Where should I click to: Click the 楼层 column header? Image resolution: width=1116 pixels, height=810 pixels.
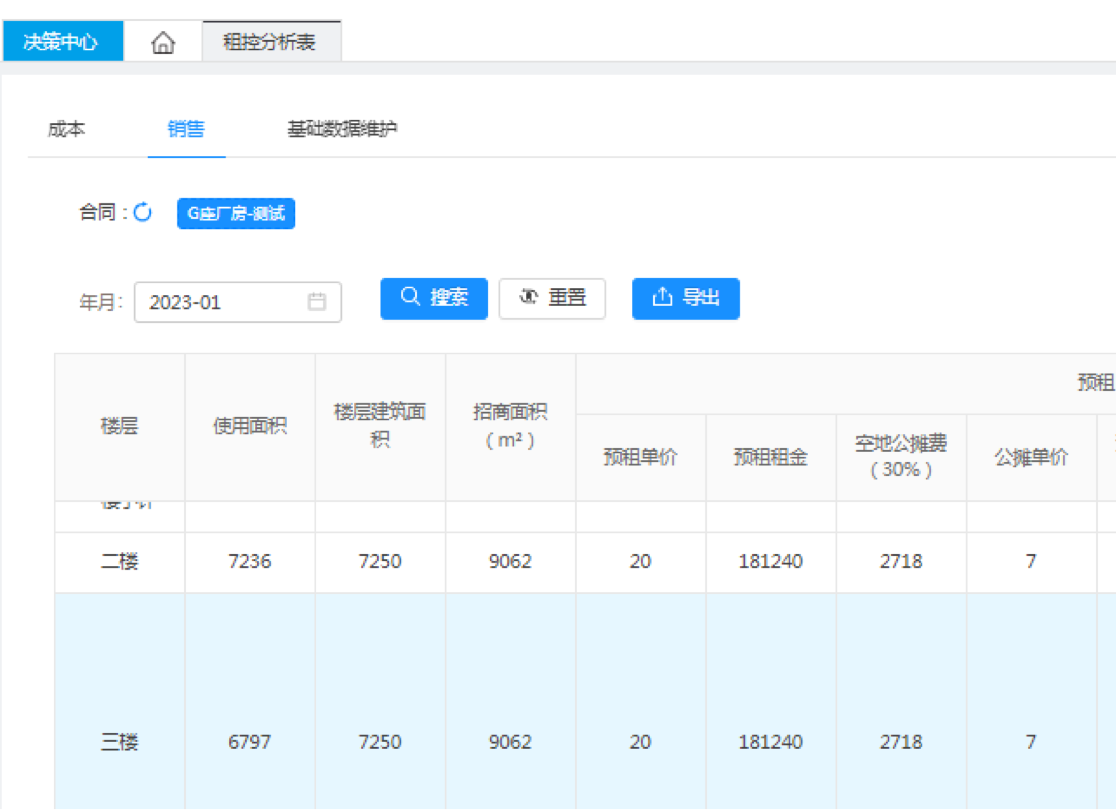120,426
